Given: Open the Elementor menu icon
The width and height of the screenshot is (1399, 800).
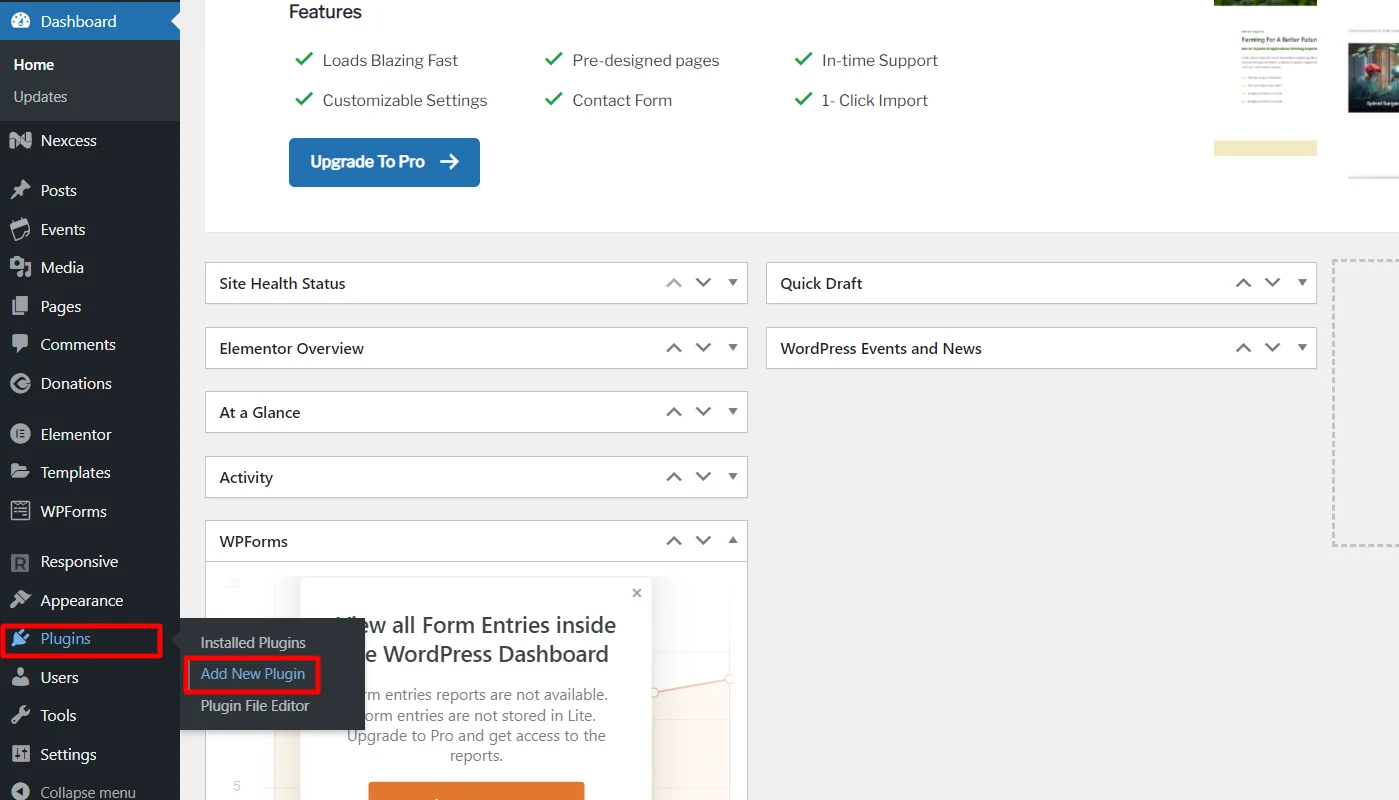Looking at the screenshot, I should (x=21, y=434).
